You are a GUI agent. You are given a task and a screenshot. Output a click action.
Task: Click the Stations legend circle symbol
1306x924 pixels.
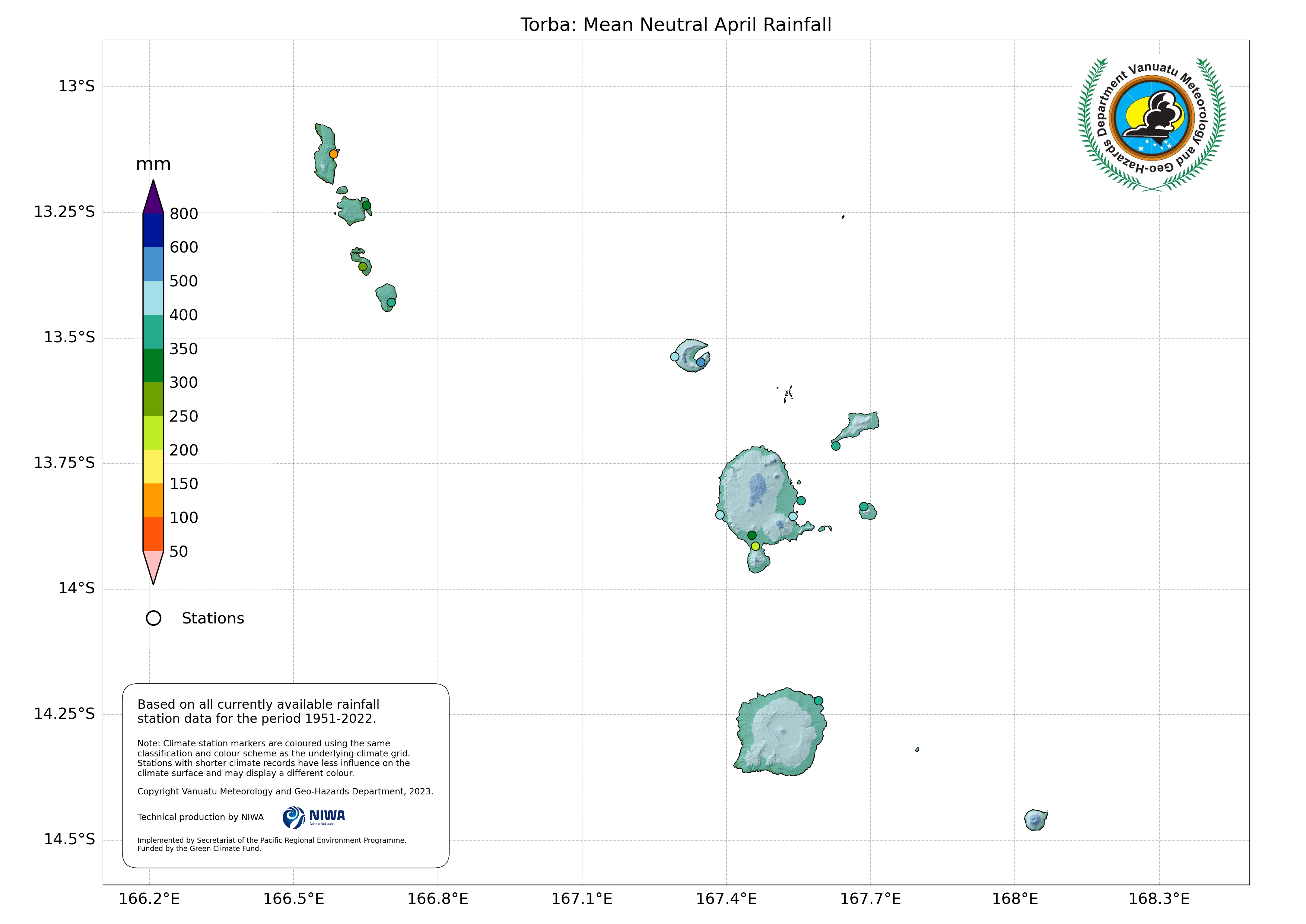(x=153, y=619)
